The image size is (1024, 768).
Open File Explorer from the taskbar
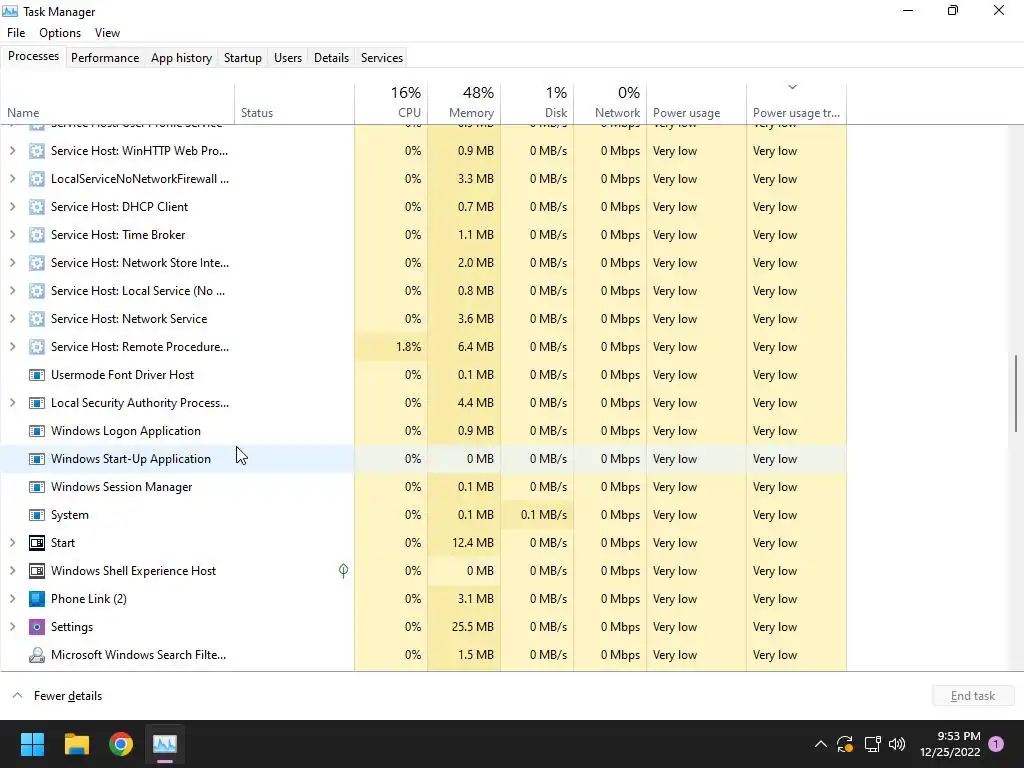pos(76,744)
